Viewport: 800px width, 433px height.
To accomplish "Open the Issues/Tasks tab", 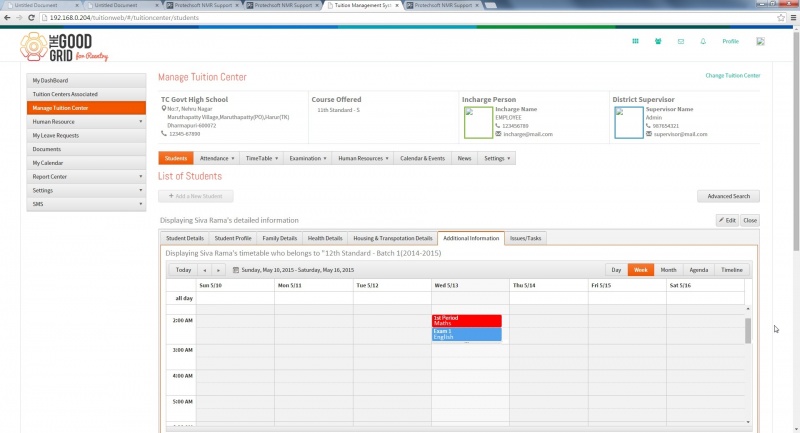I will 526,238.
